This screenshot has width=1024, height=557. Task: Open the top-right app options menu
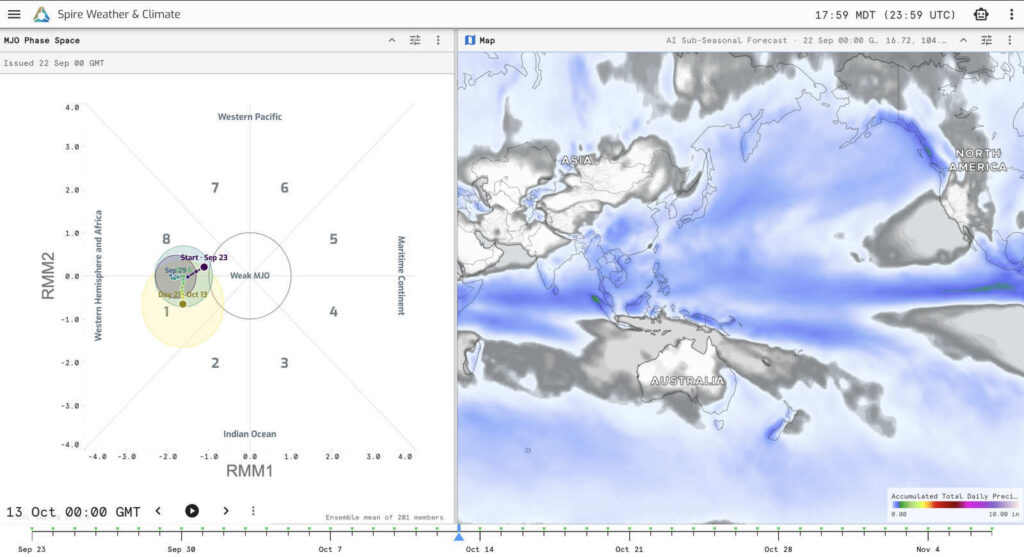[1011, 14]
